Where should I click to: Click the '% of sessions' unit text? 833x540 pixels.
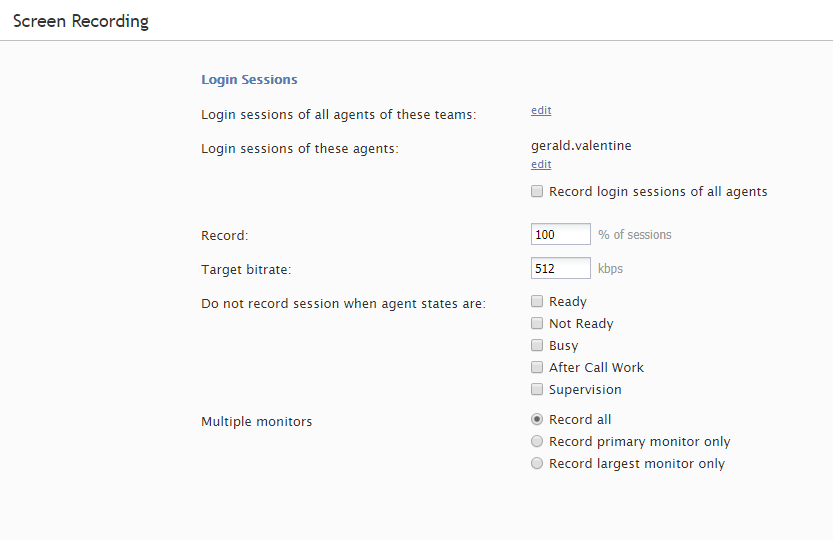(635, 235)
